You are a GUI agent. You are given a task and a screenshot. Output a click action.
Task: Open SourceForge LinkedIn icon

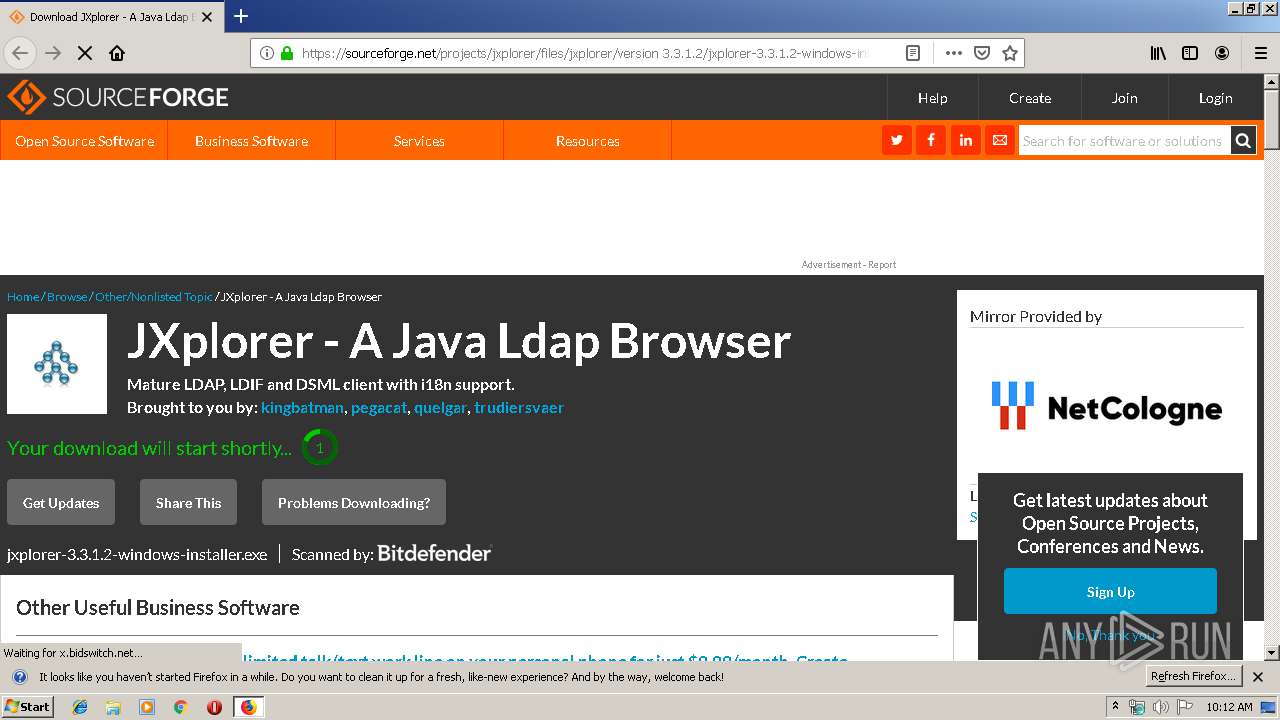(965, 141)
